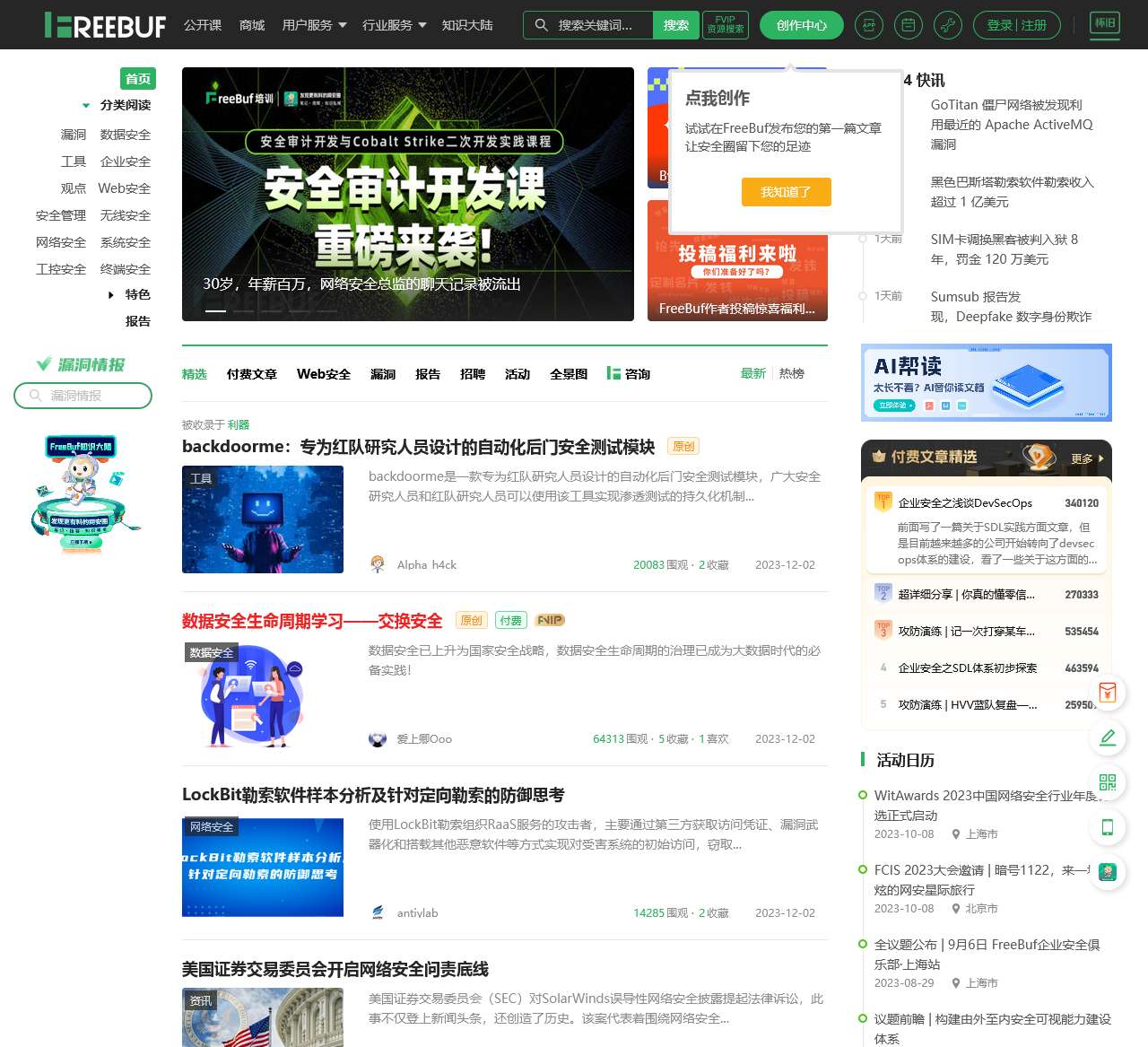Click the TOP 2 rank badge
The image size is (1148, 1047).
click(x=883, y=593)
